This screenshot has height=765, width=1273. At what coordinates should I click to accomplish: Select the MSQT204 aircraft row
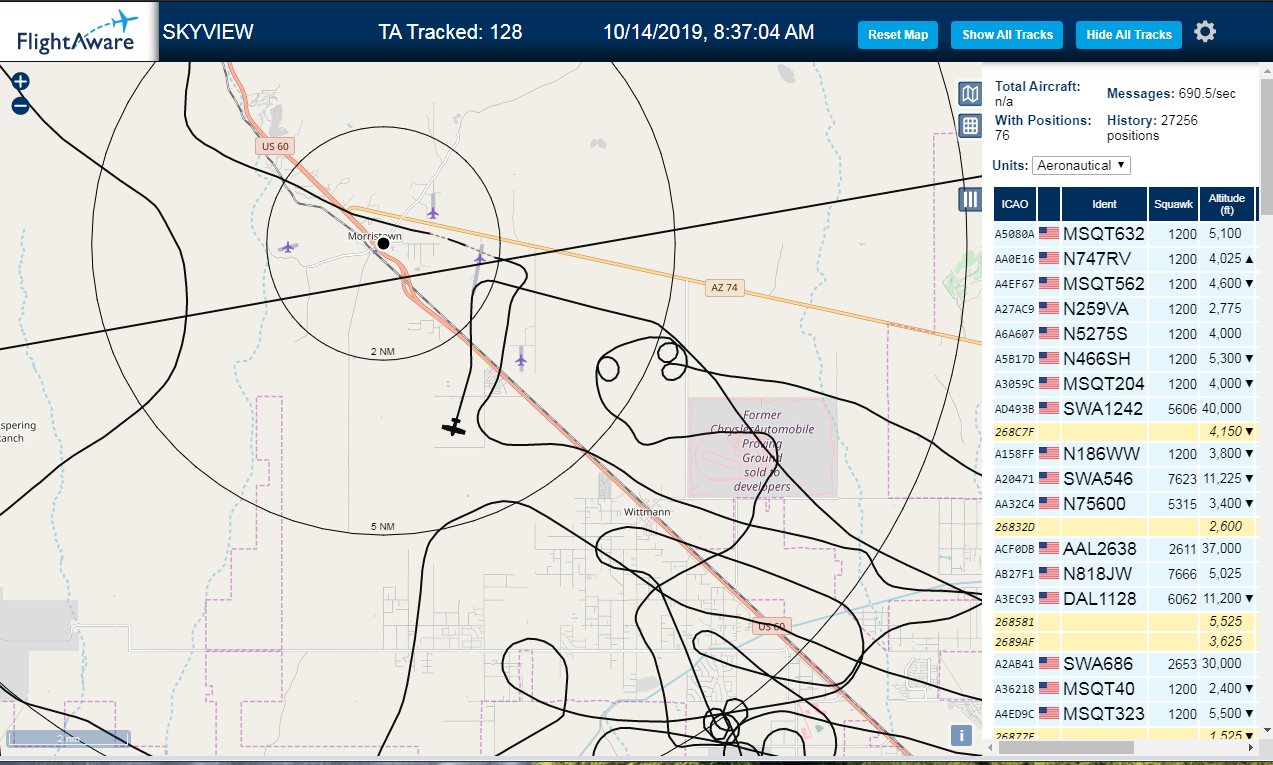pos(1125,384)
